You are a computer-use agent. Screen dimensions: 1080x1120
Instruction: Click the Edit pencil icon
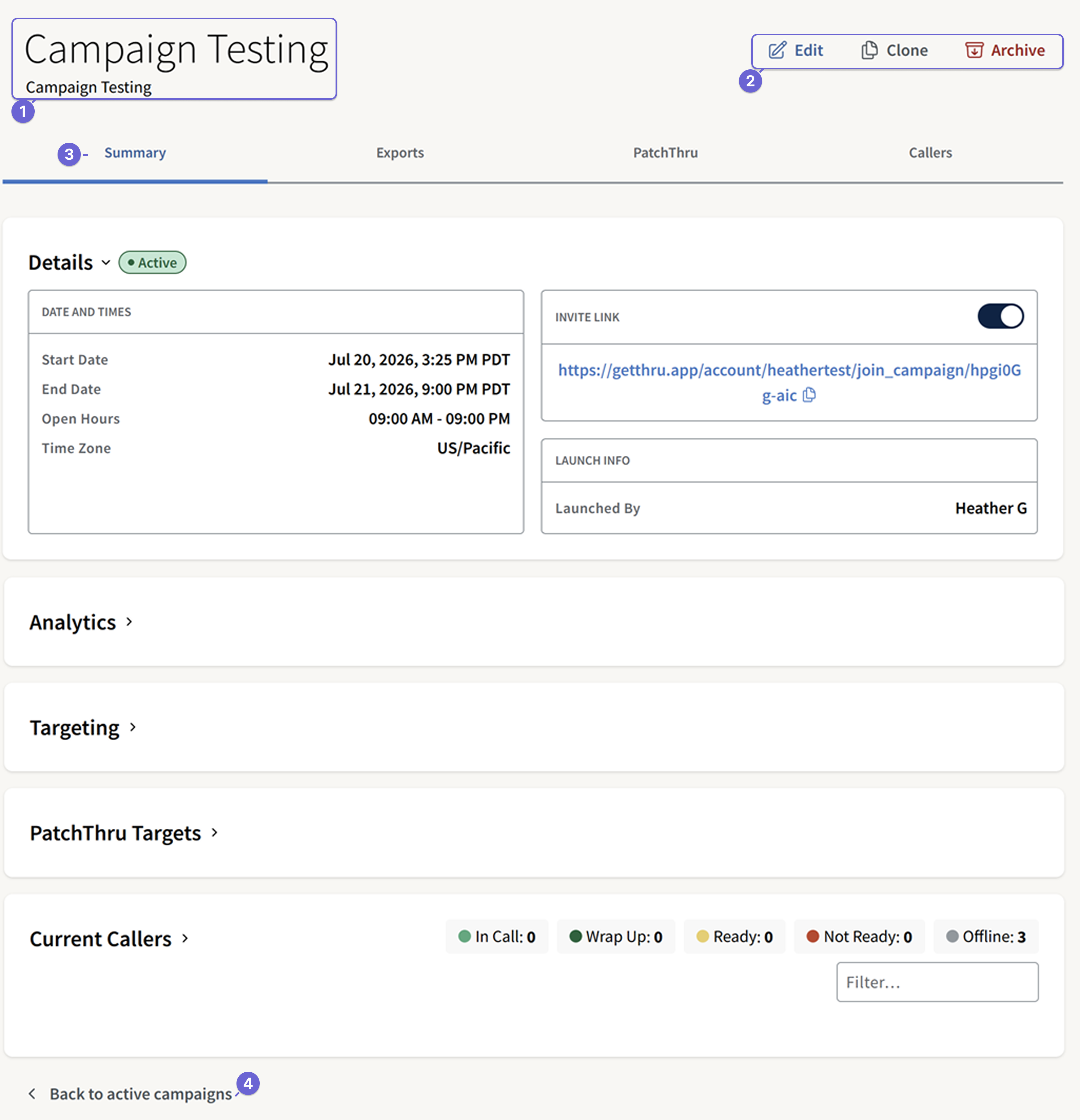[777, 50]
